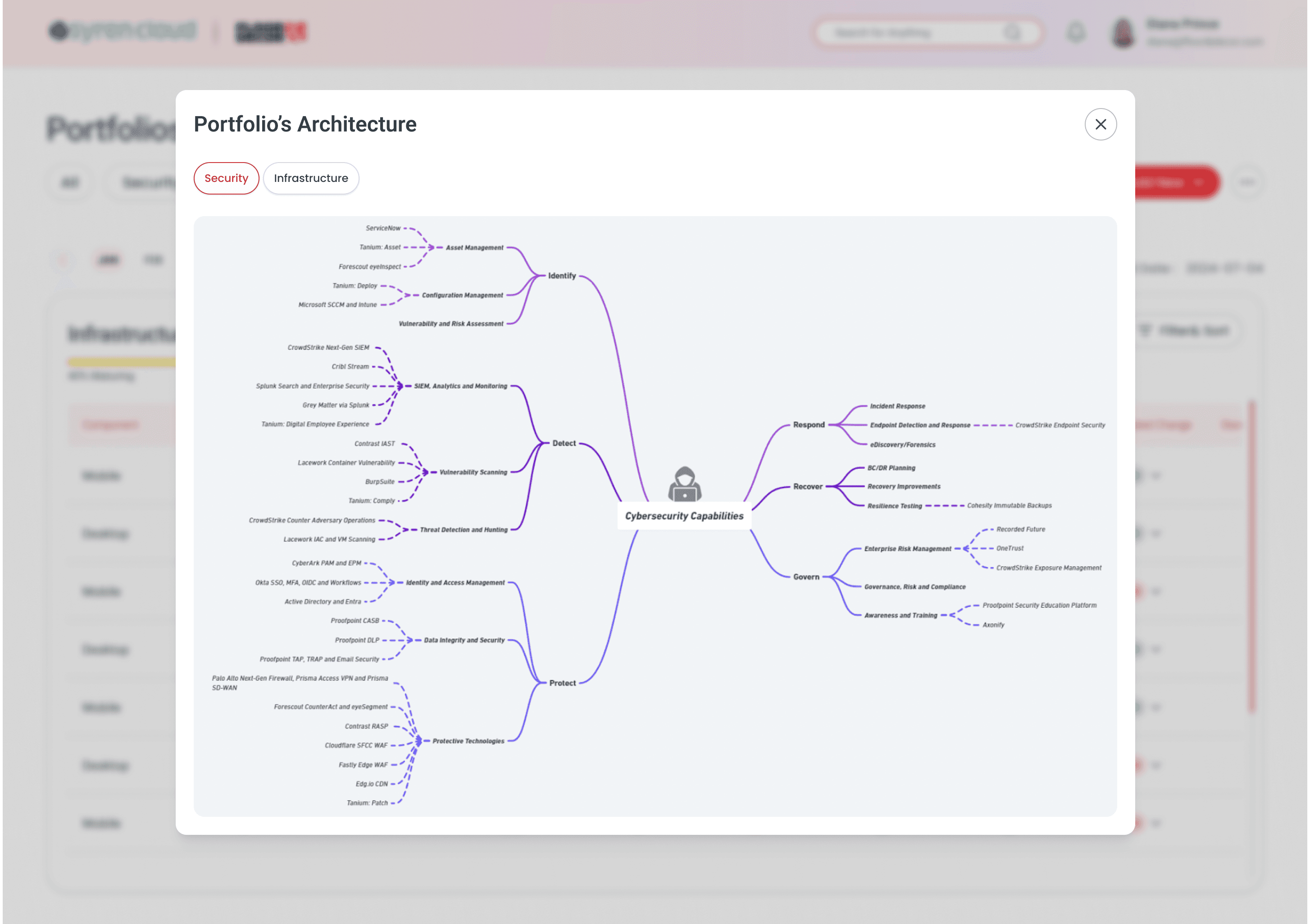Select CrowdStrike Counter Adversary Operations node
The width and height of the screenshot is (1310, 924).
coord(312,520)
